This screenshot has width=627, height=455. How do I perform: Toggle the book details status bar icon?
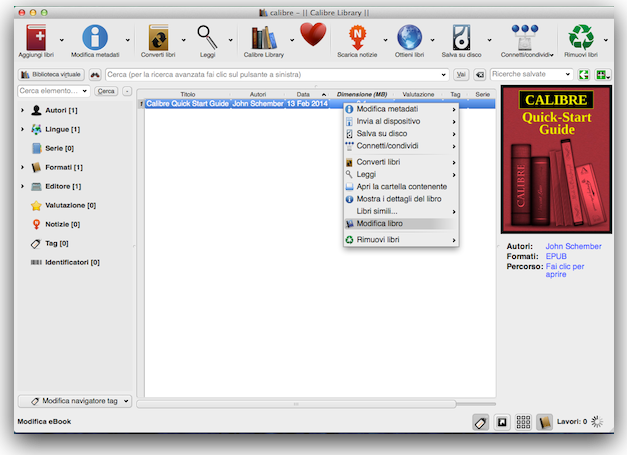point(544,422)
